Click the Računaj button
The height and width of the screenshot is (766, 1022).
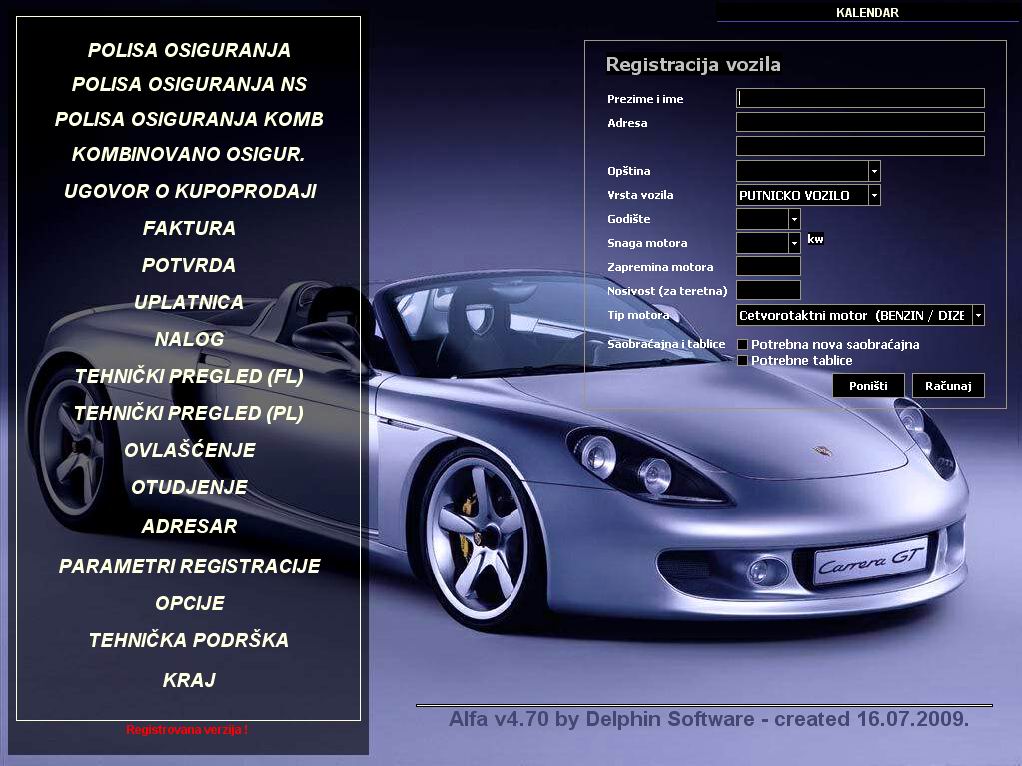(x=948, y=385)
